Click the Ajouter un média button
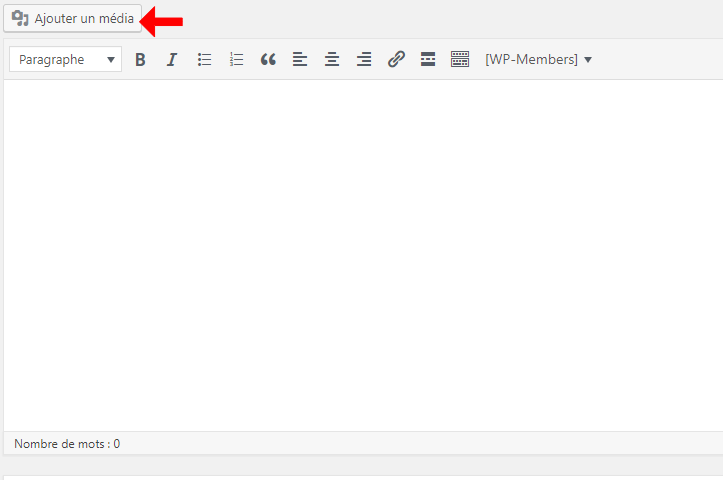 tap(72, 19)
